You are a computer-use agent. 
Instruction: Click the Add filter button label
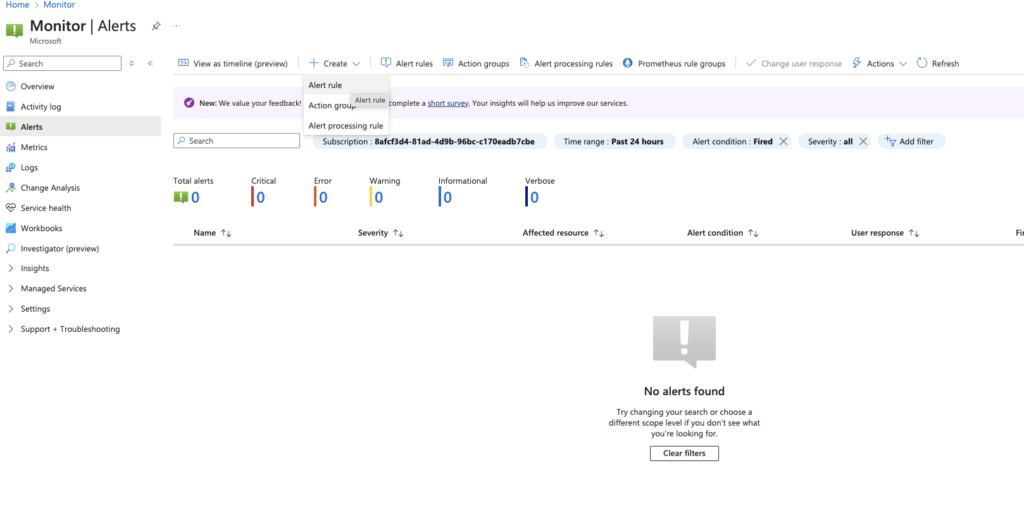(916, 141)
